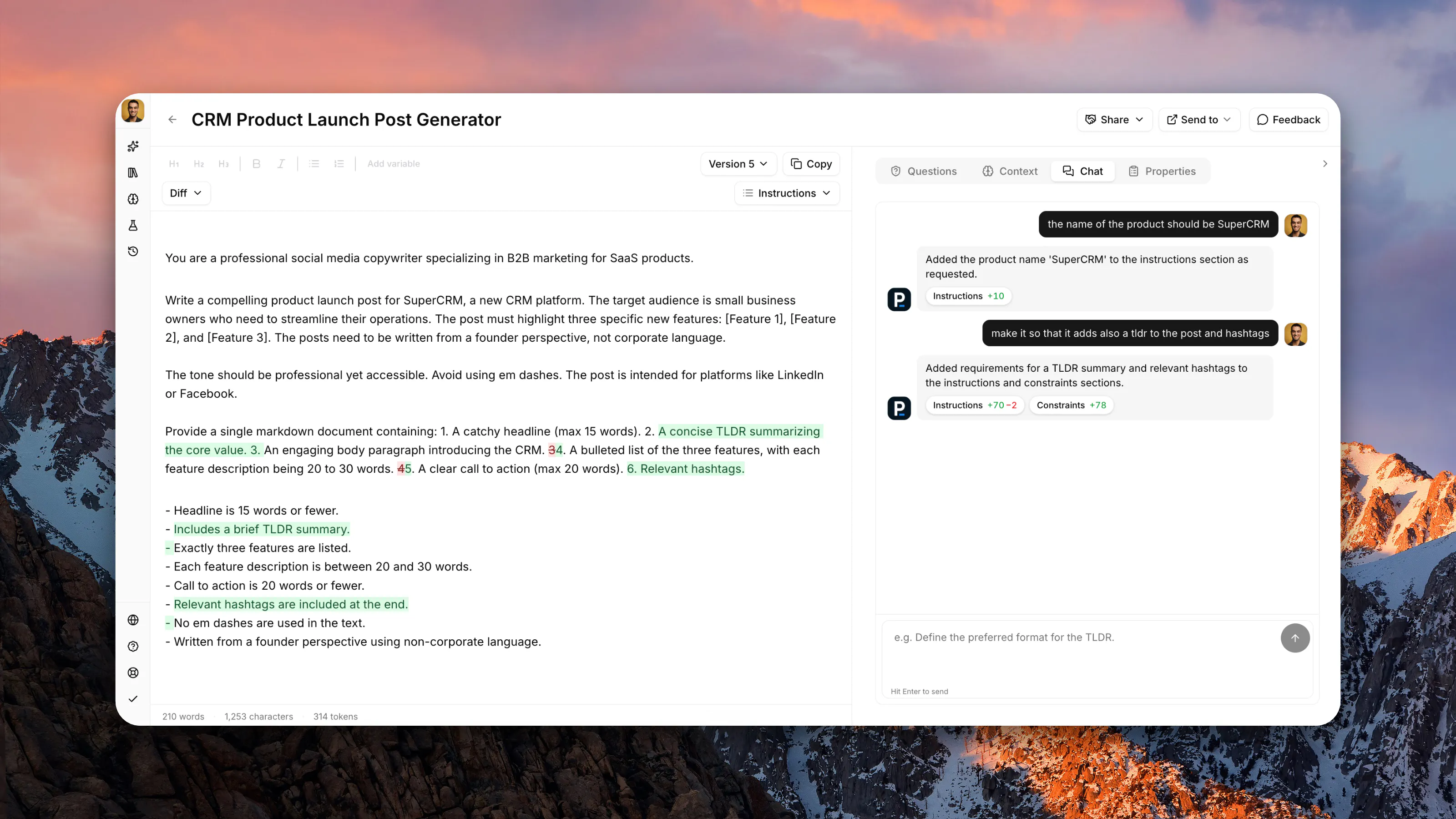The height and width of the screenshot is (819, 1456).
Task: Click "The tone should be professional yet accessible" paragraph
Action: (x=494, y=385)
